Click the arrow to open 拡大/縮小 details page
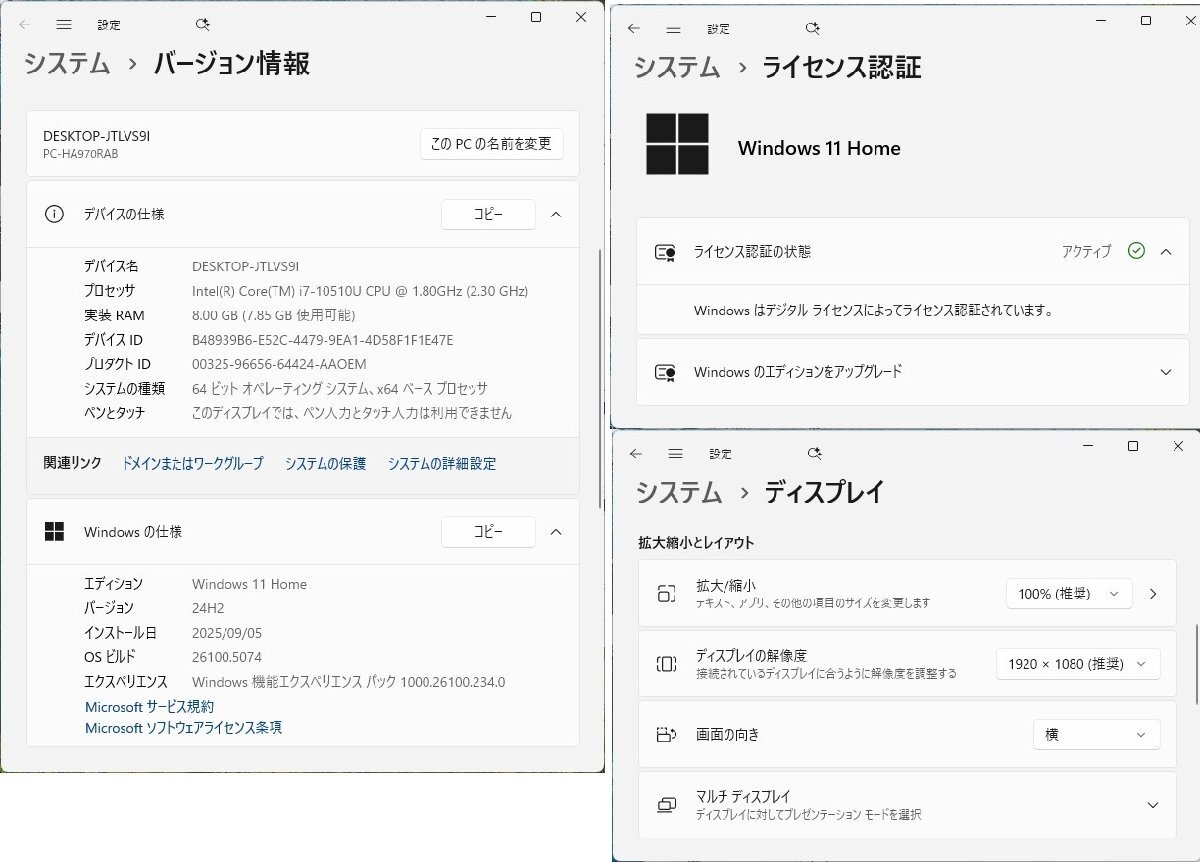 coord(1153,593)
